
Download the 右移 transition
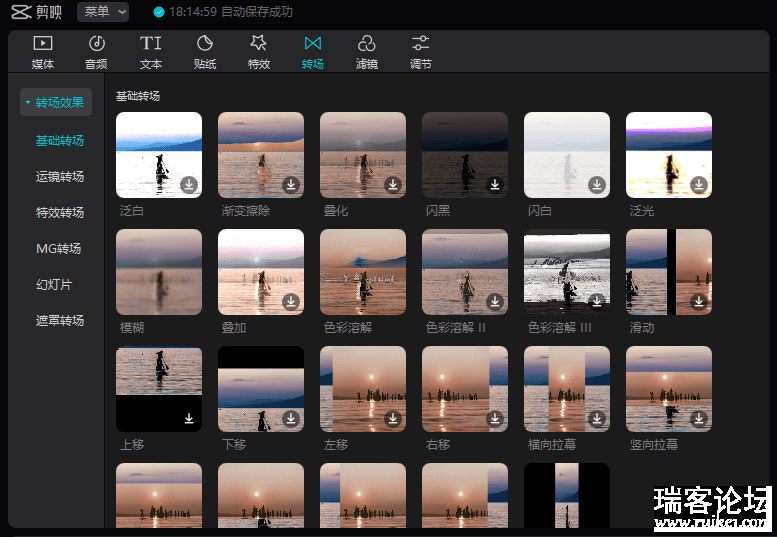point(495,419)
